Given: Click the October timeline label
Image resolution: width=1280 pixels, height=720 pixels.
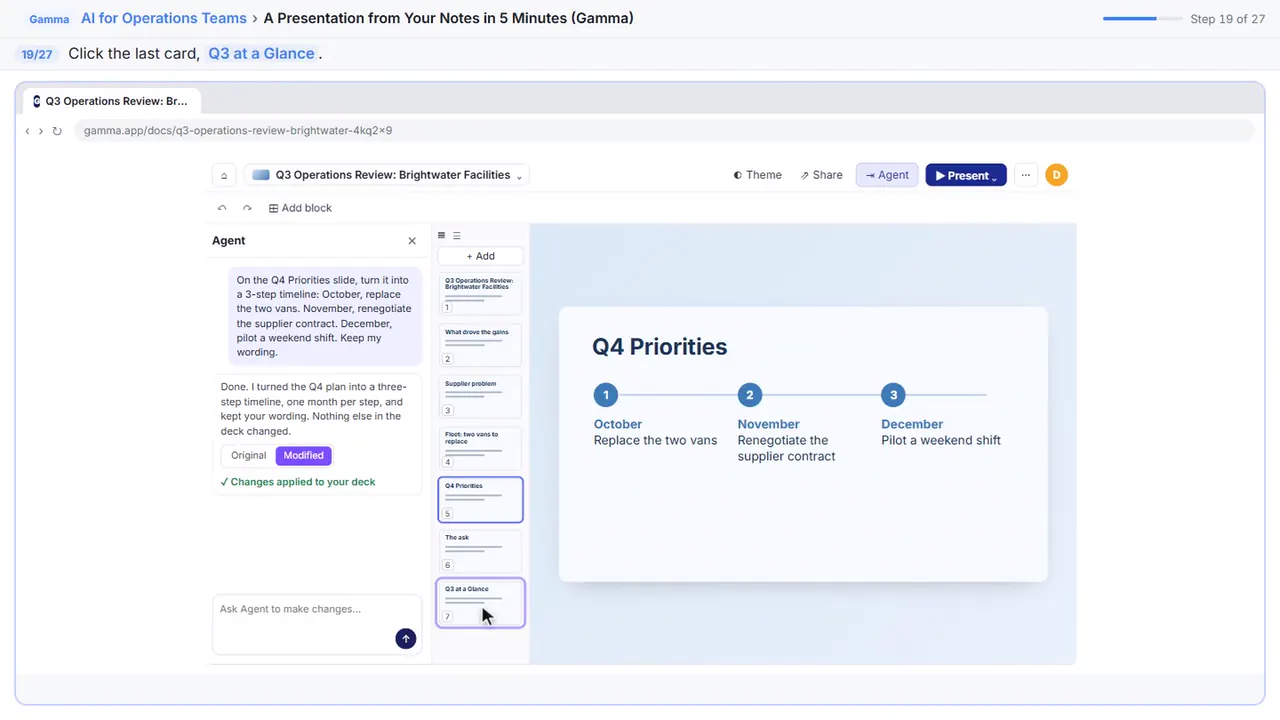Looking at the screenshot, I should [x=618, y=424].
